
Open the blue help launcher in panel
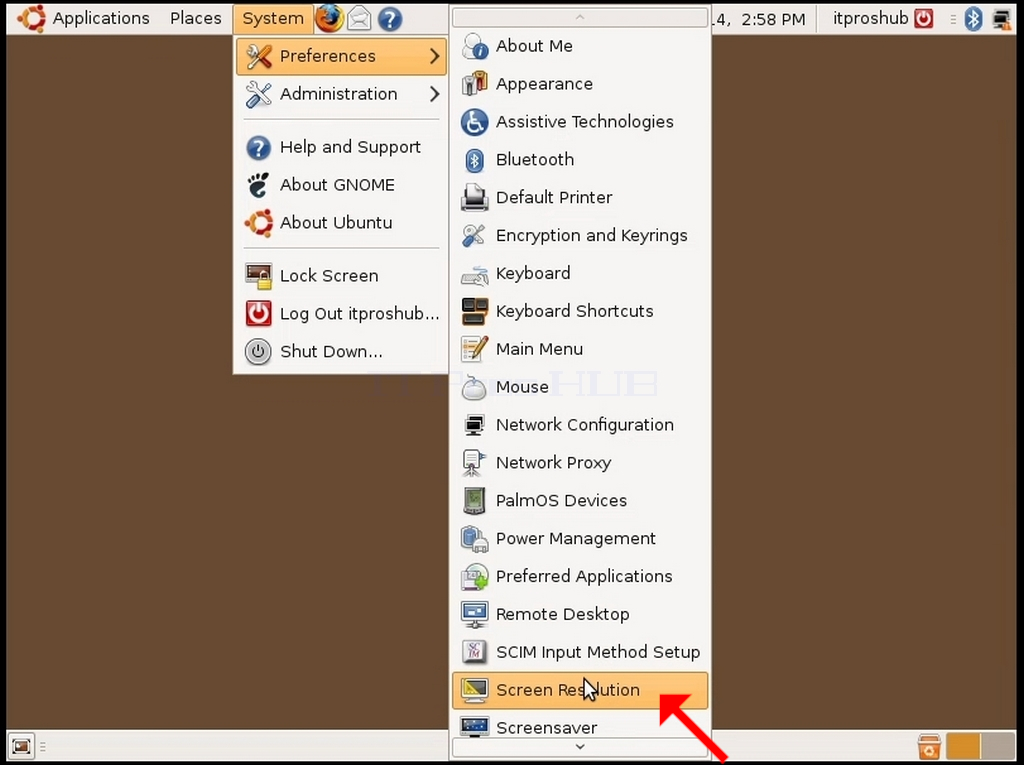pyautogui.click(x=390, y=19)
